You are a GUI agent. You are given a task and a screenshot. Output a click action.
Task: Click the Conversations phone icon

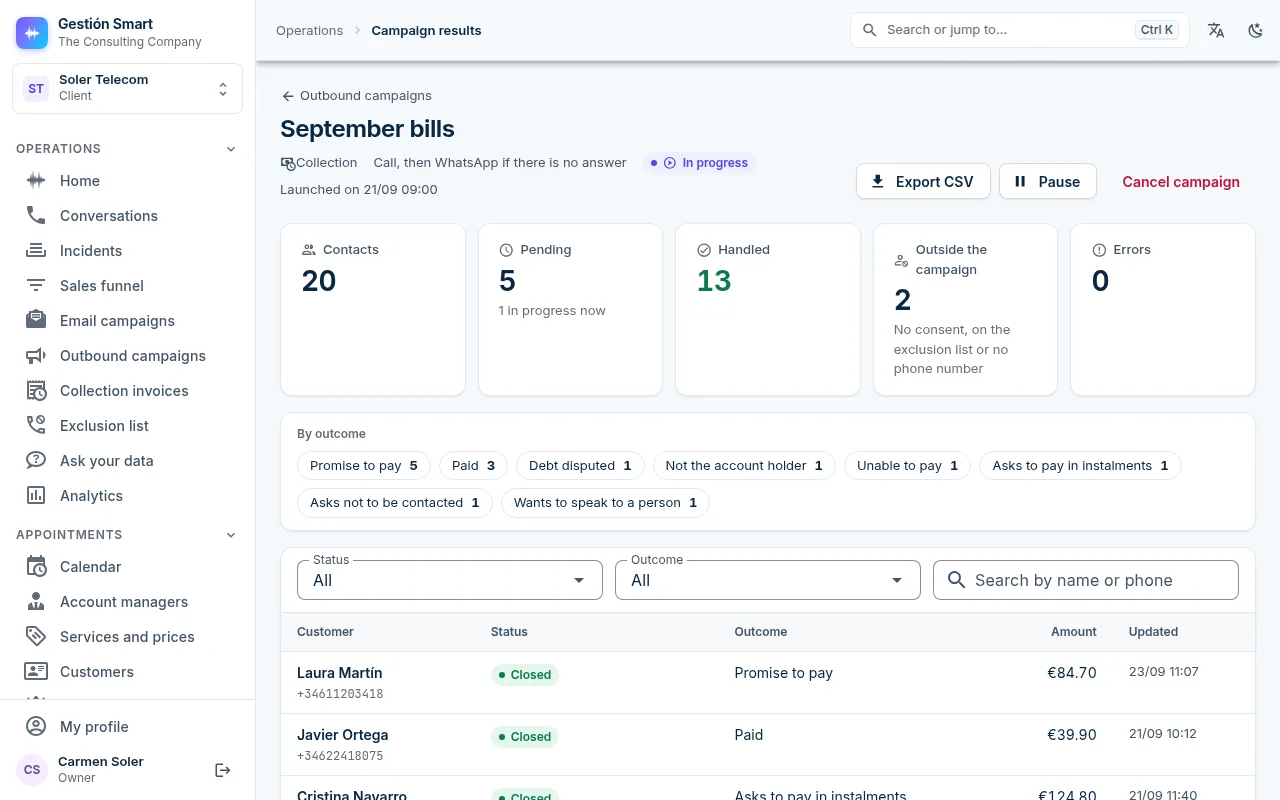tap(36, 216)
